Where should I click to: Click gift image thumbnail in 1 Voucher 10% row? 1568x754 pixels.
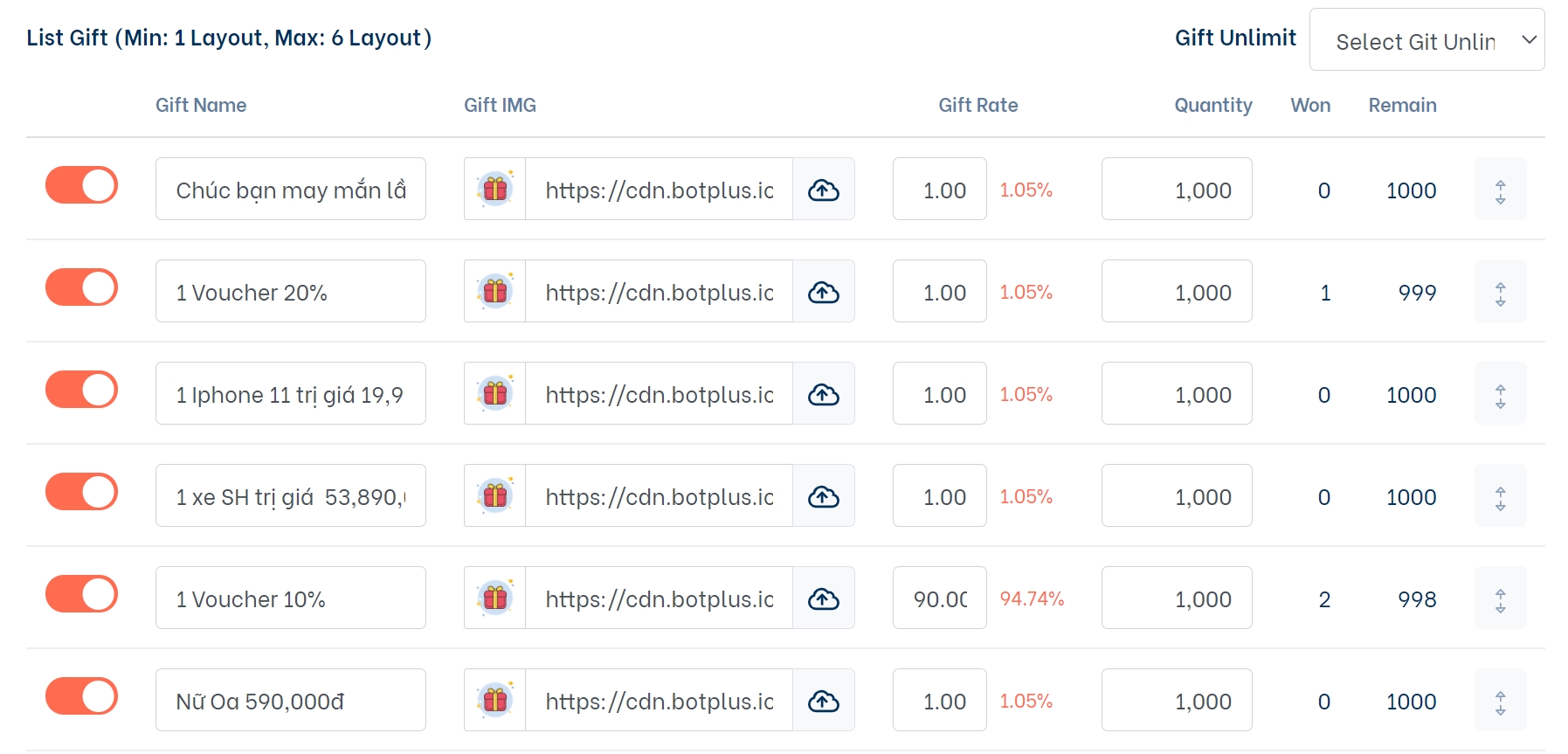click(495, 598)
